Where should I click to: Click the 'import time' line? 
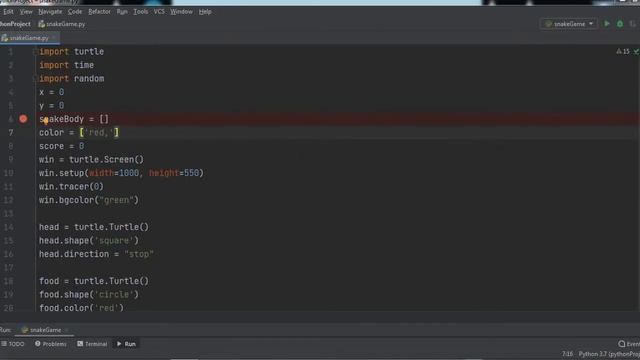(x=67, y=65)
